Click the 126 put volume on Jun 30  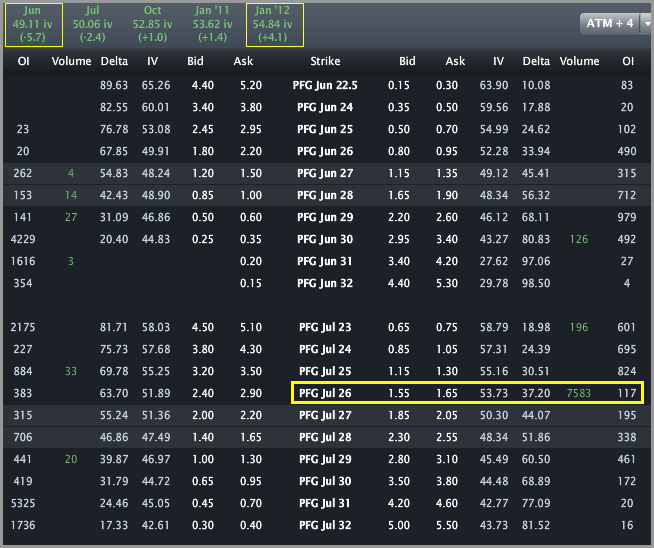tap(579, 239)
